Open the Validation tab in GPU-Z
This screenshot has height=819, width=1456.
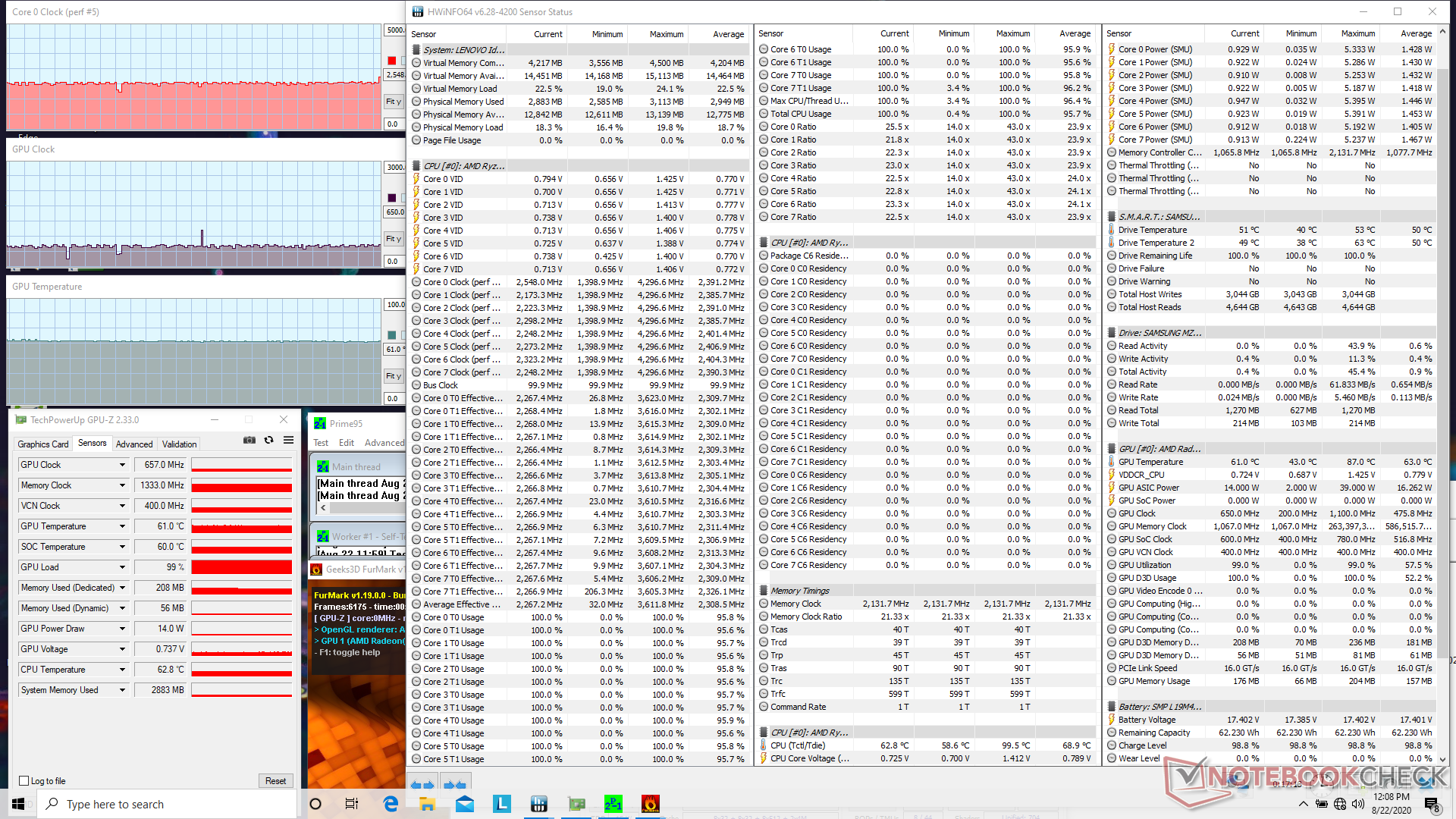click(179, 444)
